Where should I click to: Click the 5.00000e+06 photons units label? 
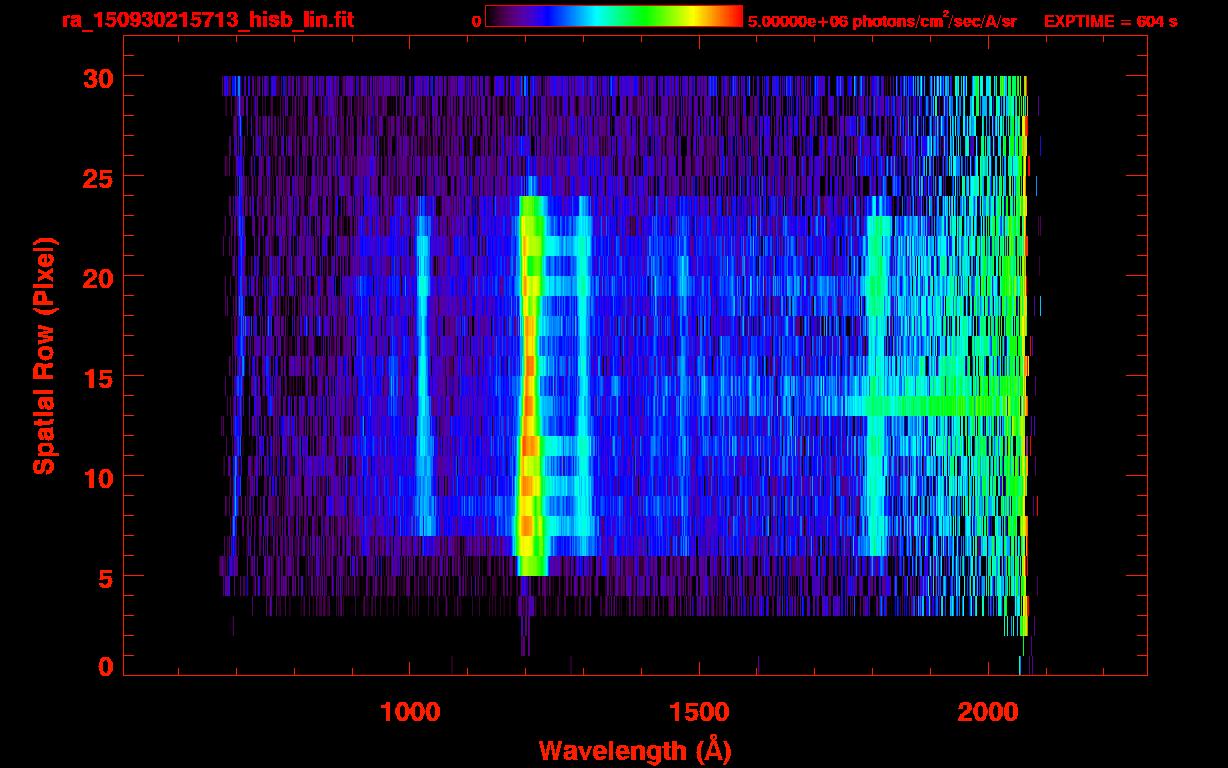click(x=882, y=21)
